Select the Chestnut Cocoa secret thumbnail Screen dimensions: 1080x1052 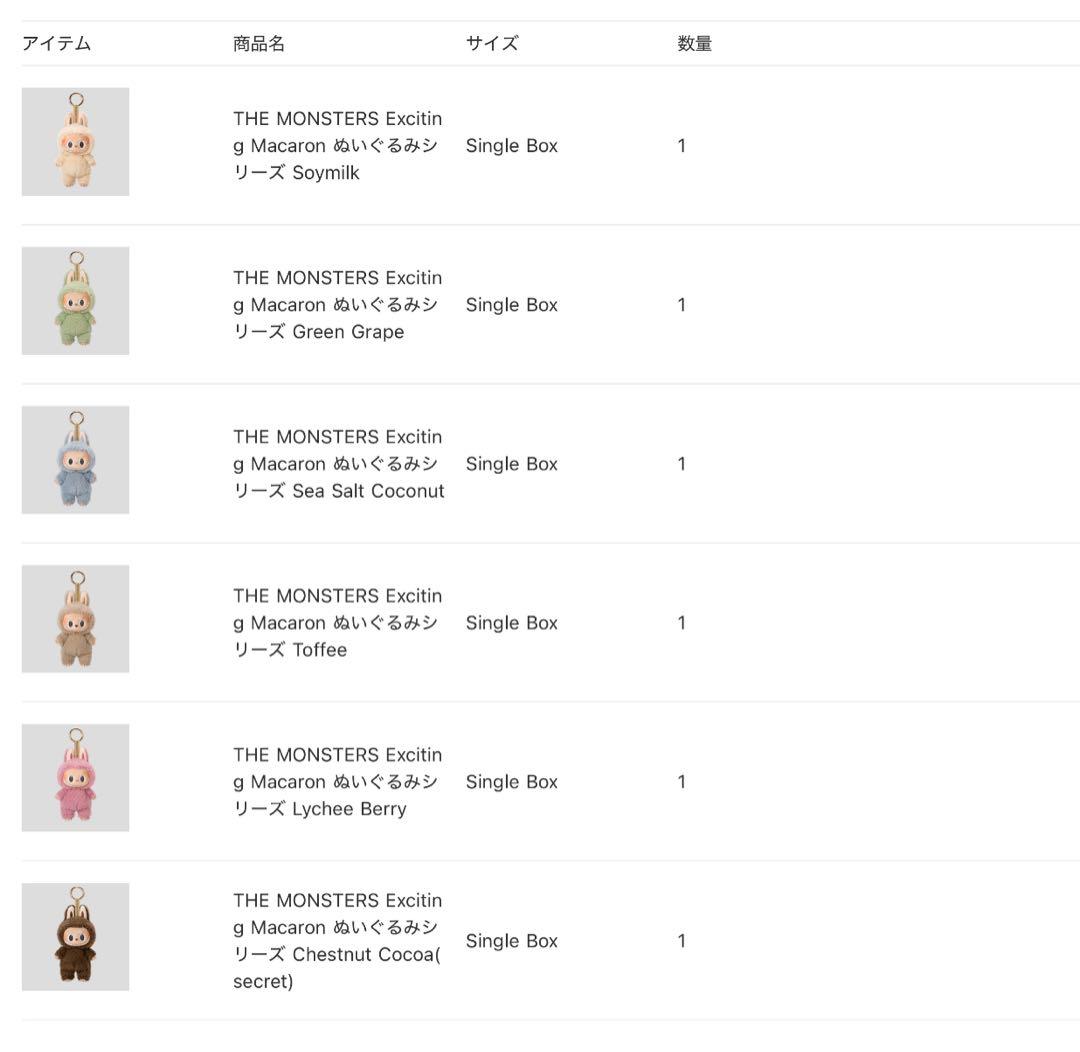pyautogui.click(x=75, y=937)
